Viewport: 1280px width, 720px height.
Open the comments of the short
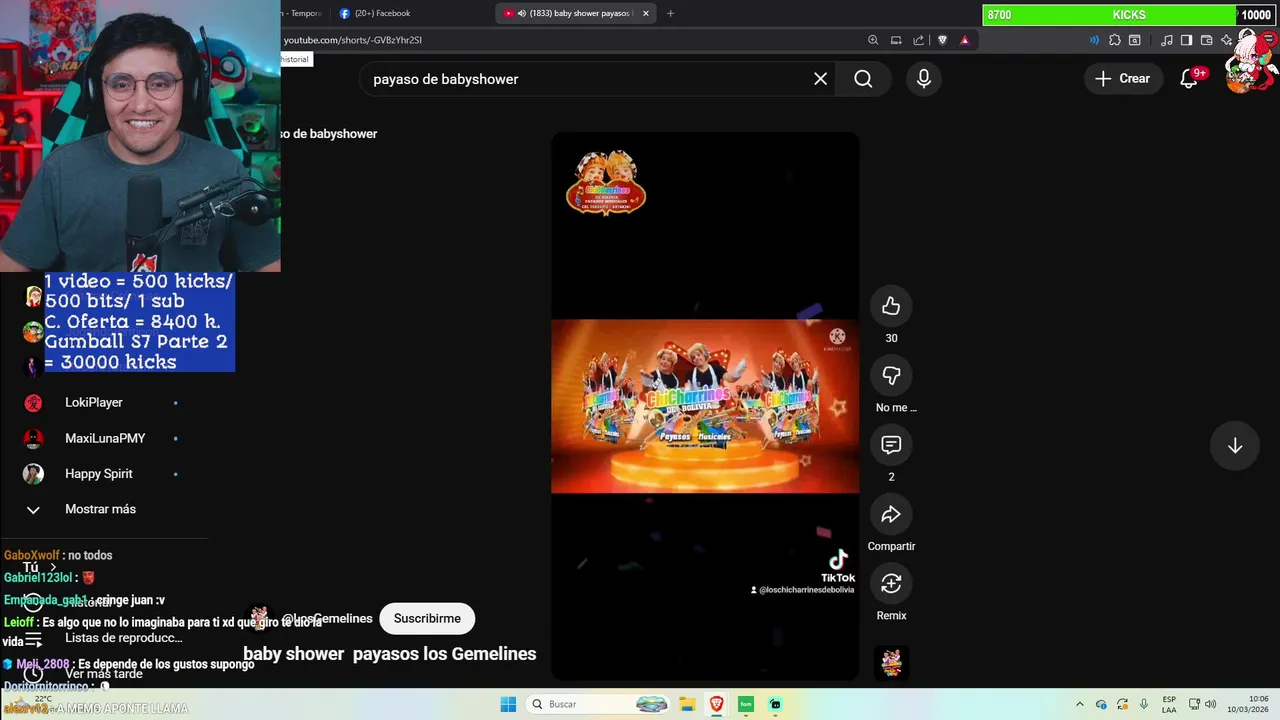point(891,445)
